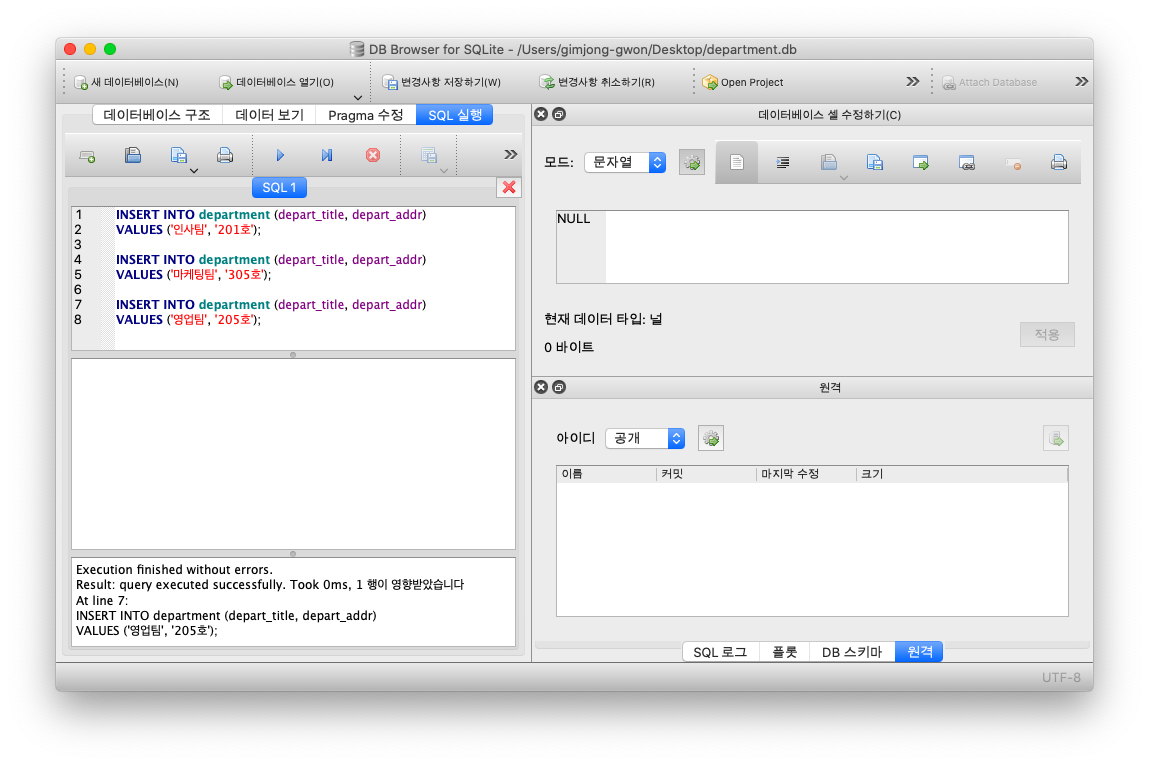Show more SQL editor toolbar items
The image size is (1149, 765).
(511, 155)
